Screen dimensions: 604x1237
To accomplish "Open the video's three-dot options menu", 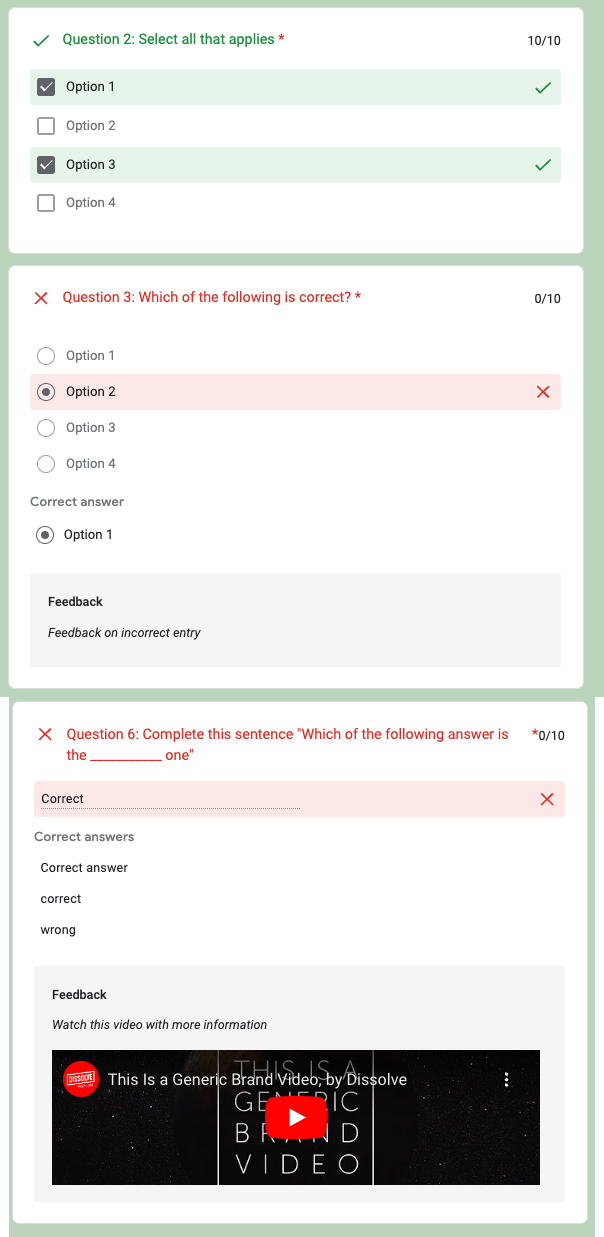I will point(507,1079).
